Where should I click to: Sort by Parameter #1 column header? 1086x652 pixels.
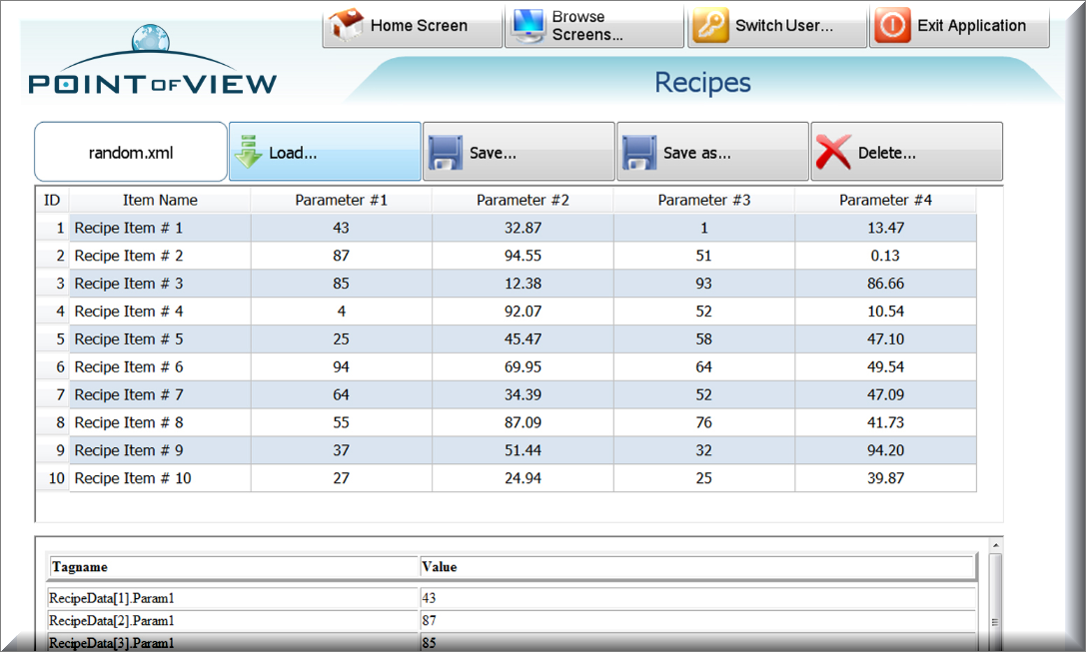point(341,200)
